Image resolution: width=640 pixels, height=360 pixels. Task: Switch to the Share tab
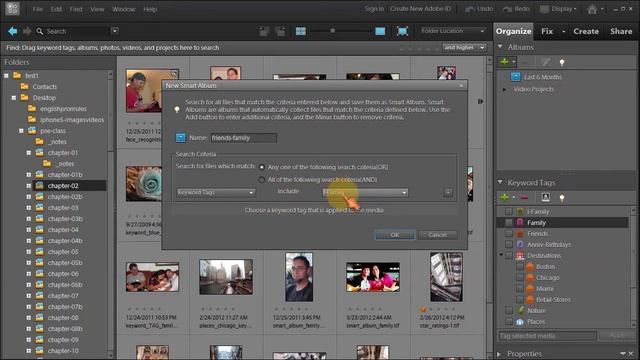pyautogui.click(x=621, y=31)
